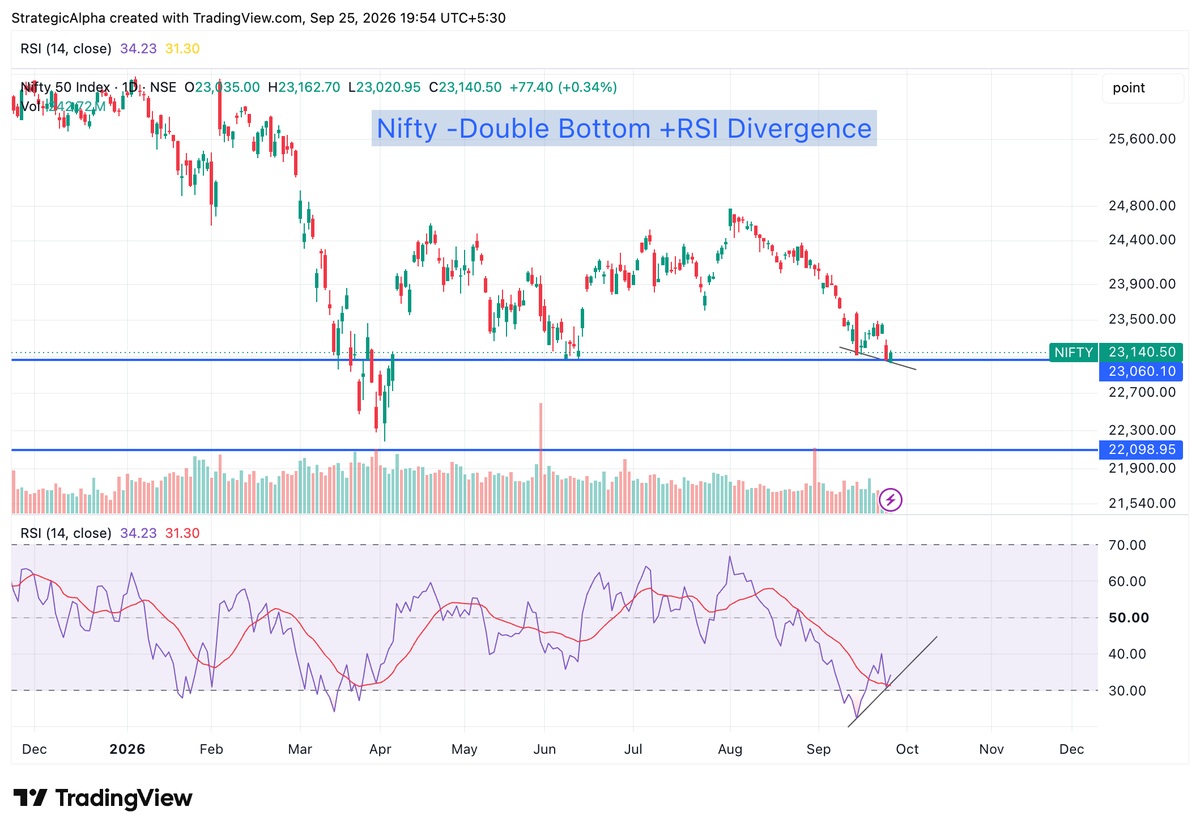This screenshot has width=1200, height=832.
Task: Click the green NIFTY price tag
Action: pyautogui.click(x=1074, y=352)
